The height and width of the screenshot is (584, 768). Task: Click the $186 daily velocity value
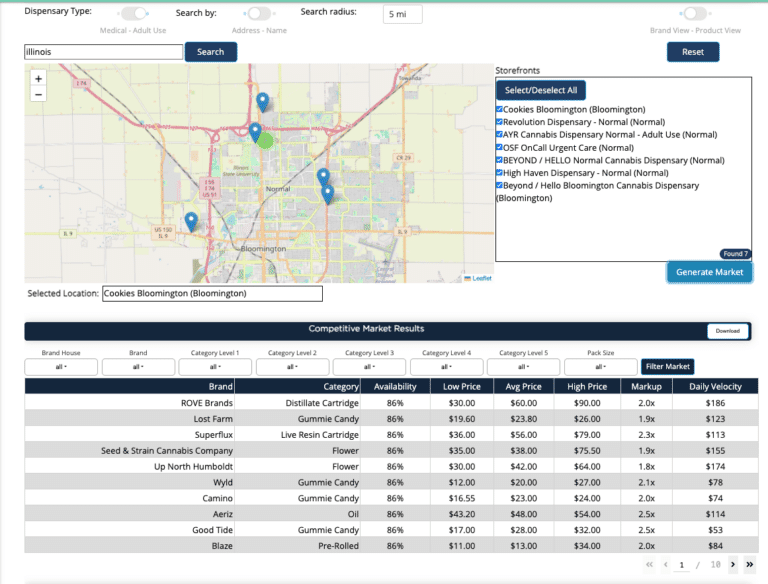tap(715, 403)
